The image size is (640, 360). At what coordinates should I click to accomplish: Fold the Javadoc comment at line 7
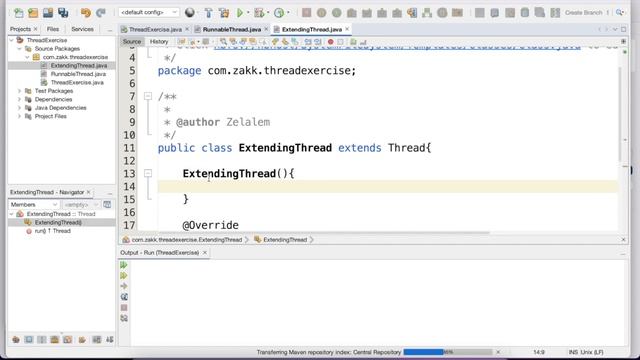tap(148, 96)
